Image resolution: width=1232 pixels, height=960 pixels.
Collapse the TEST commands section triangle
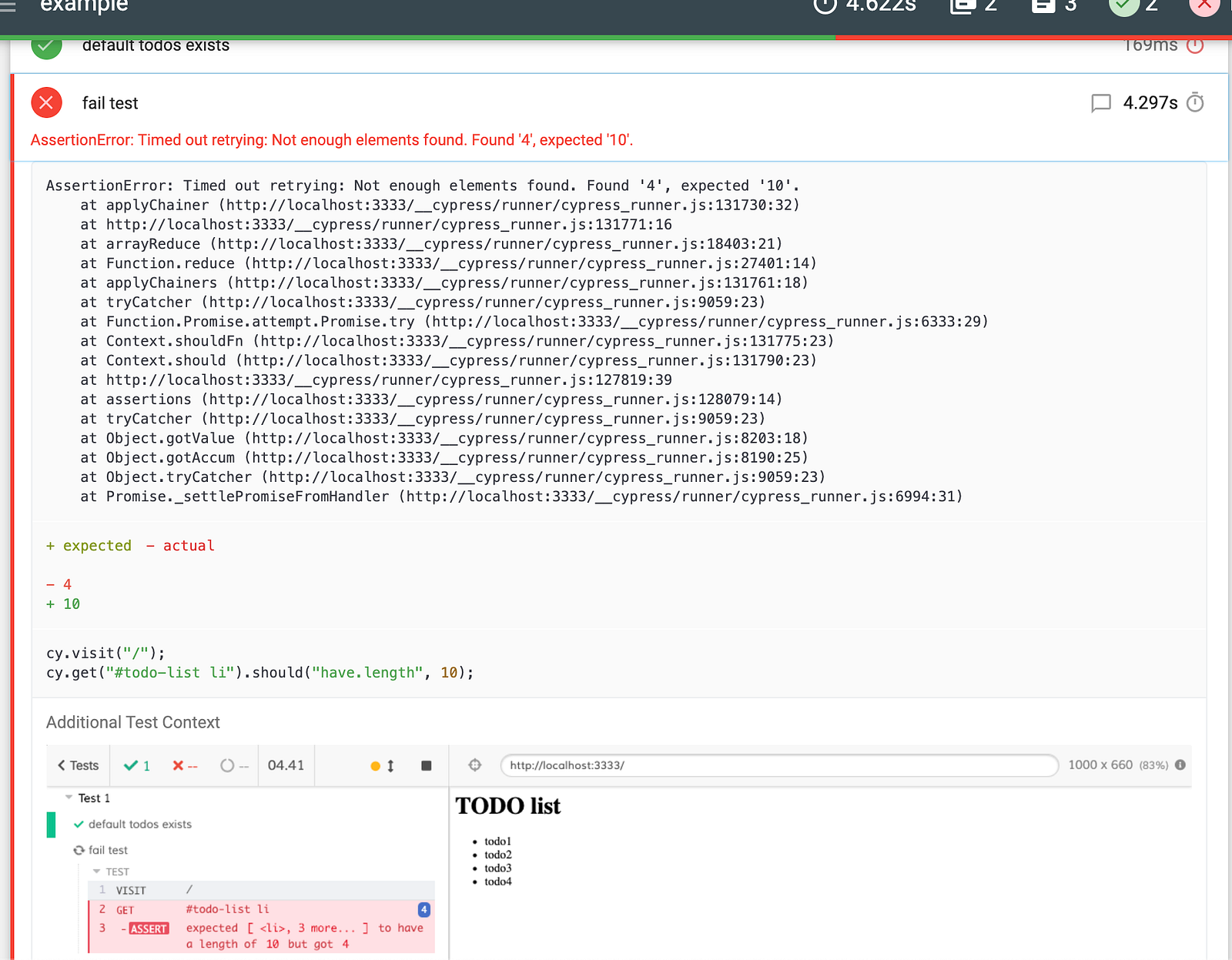pyautogui.click(x=97, y=871)
